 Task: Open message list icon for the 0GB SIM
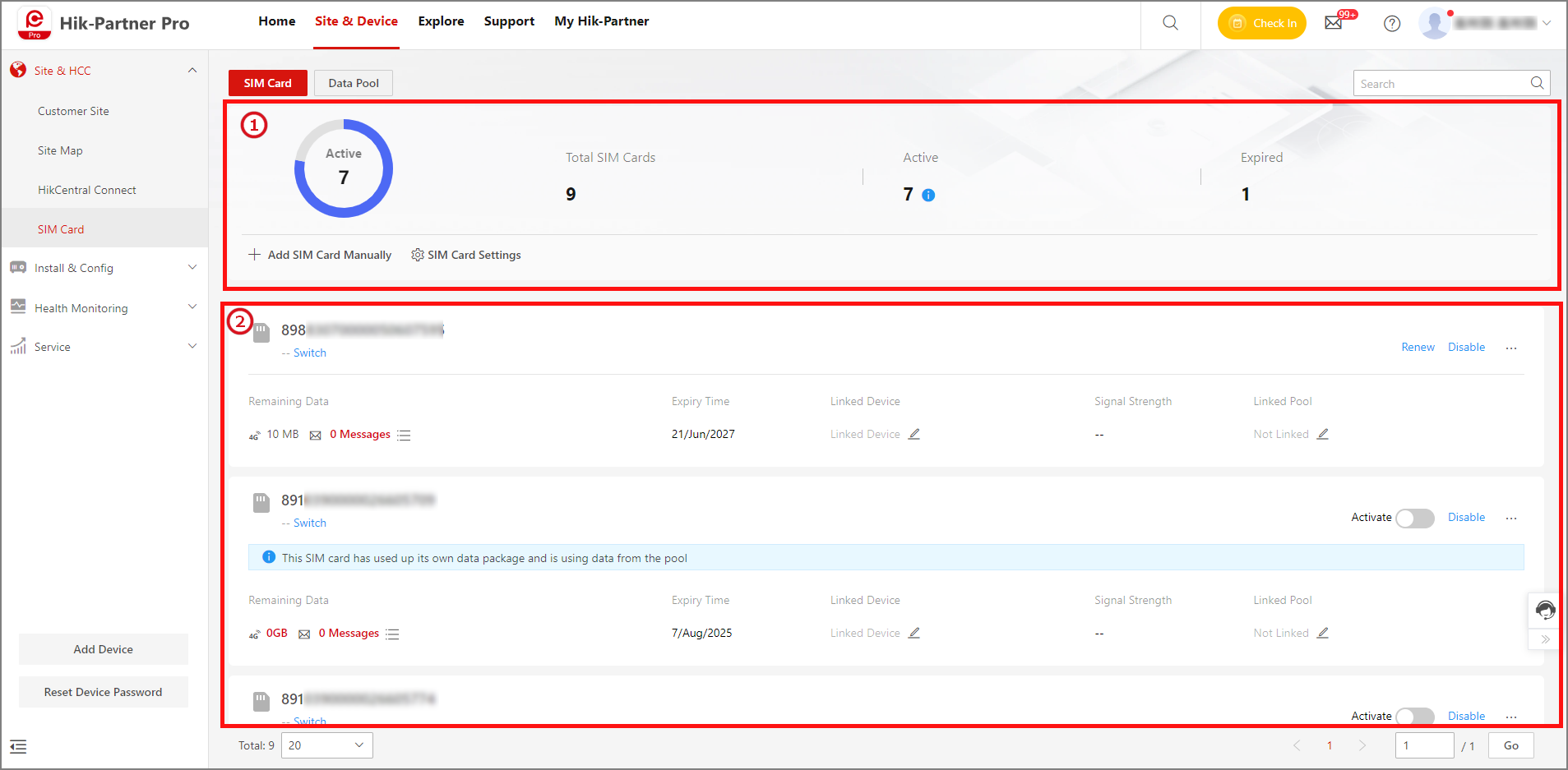tap(392, 634)
